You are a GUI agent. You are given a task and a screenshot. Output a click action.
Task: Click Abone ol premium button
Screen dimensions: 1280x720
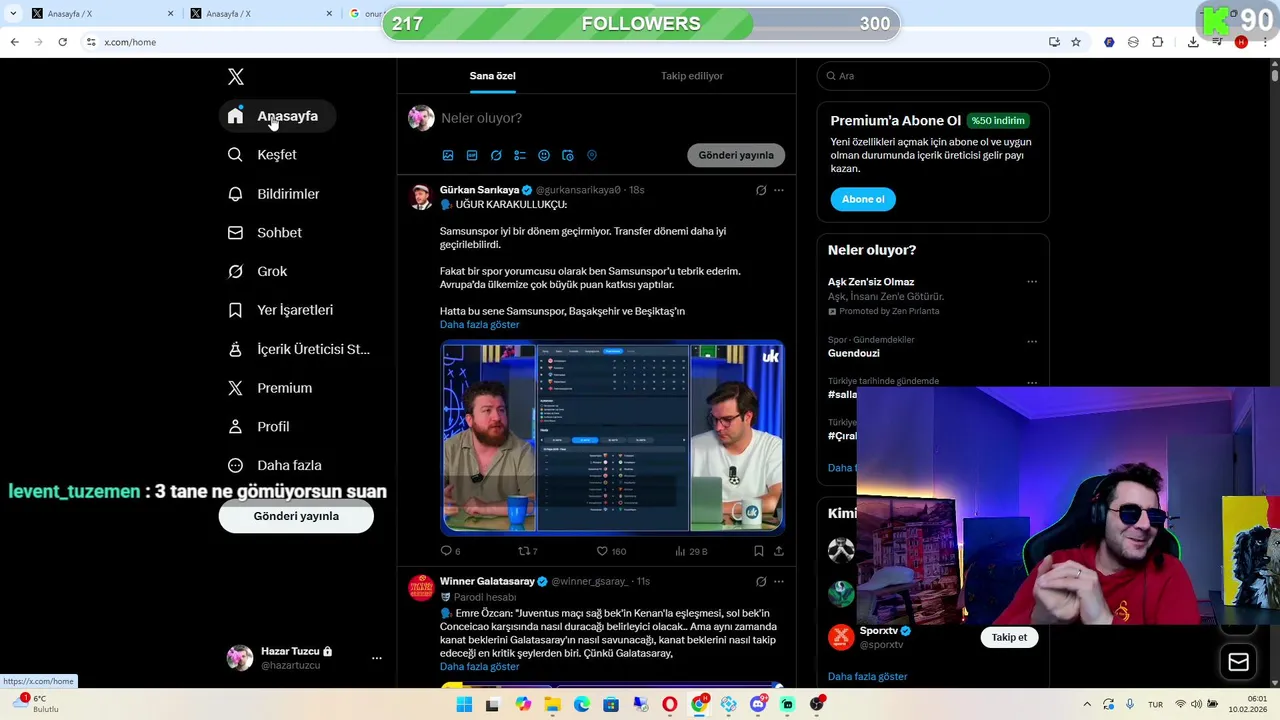point(863,199)
